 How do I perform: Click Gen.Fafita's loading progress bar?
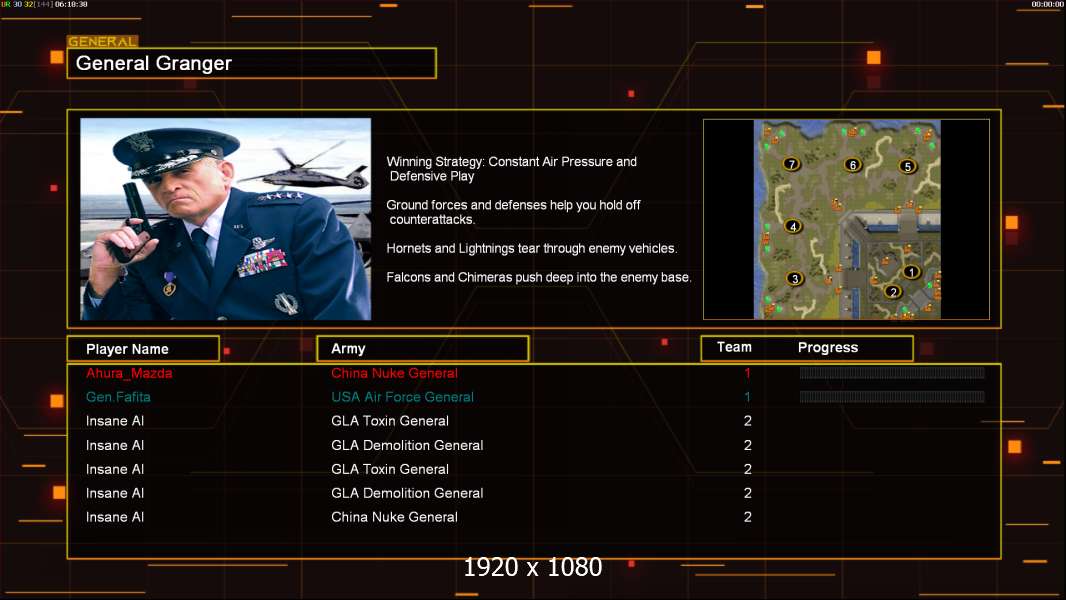pos(892,397)
